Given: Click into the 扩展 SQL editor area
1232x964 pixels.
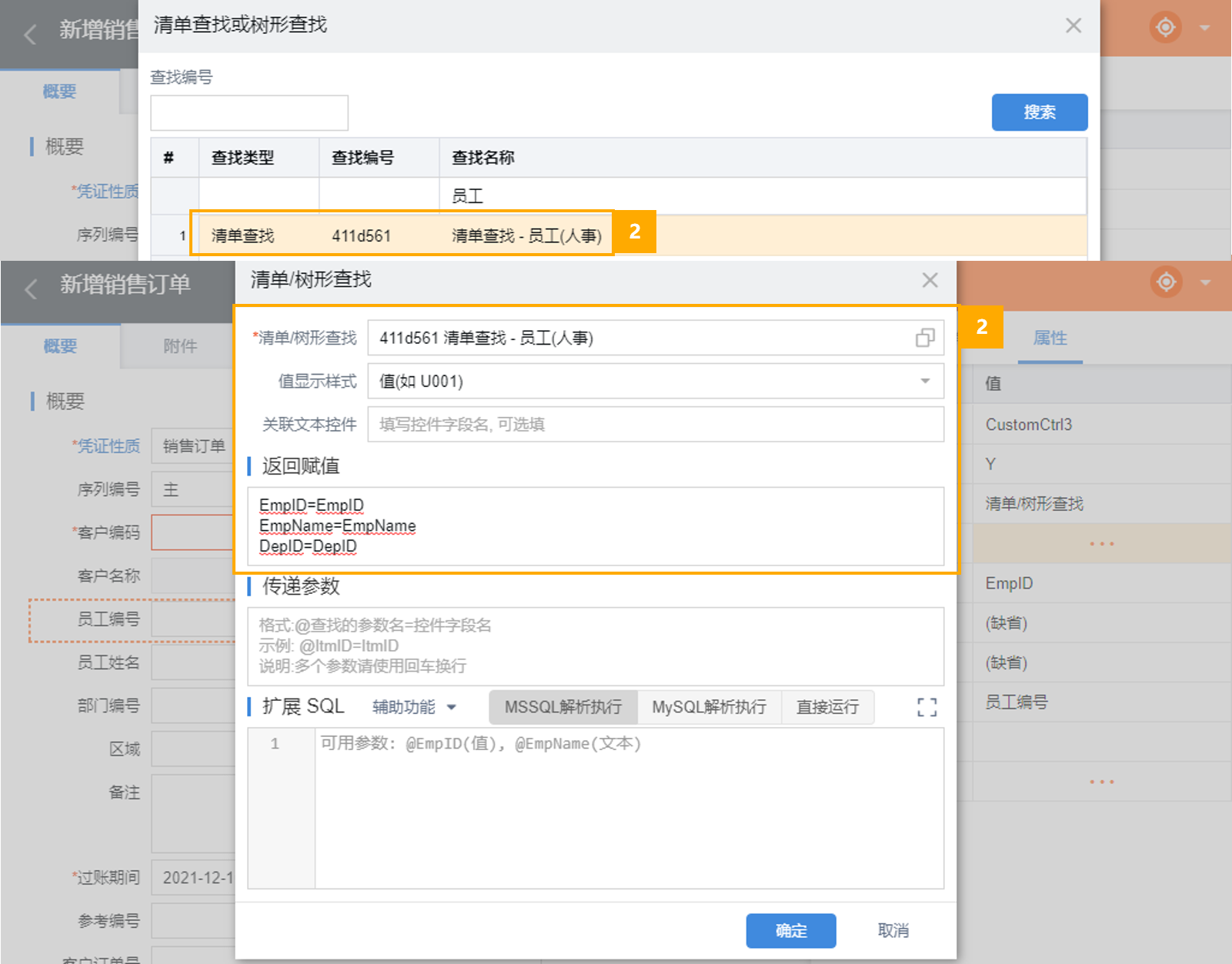Looking at the screenshot, I should coord(629,808).
